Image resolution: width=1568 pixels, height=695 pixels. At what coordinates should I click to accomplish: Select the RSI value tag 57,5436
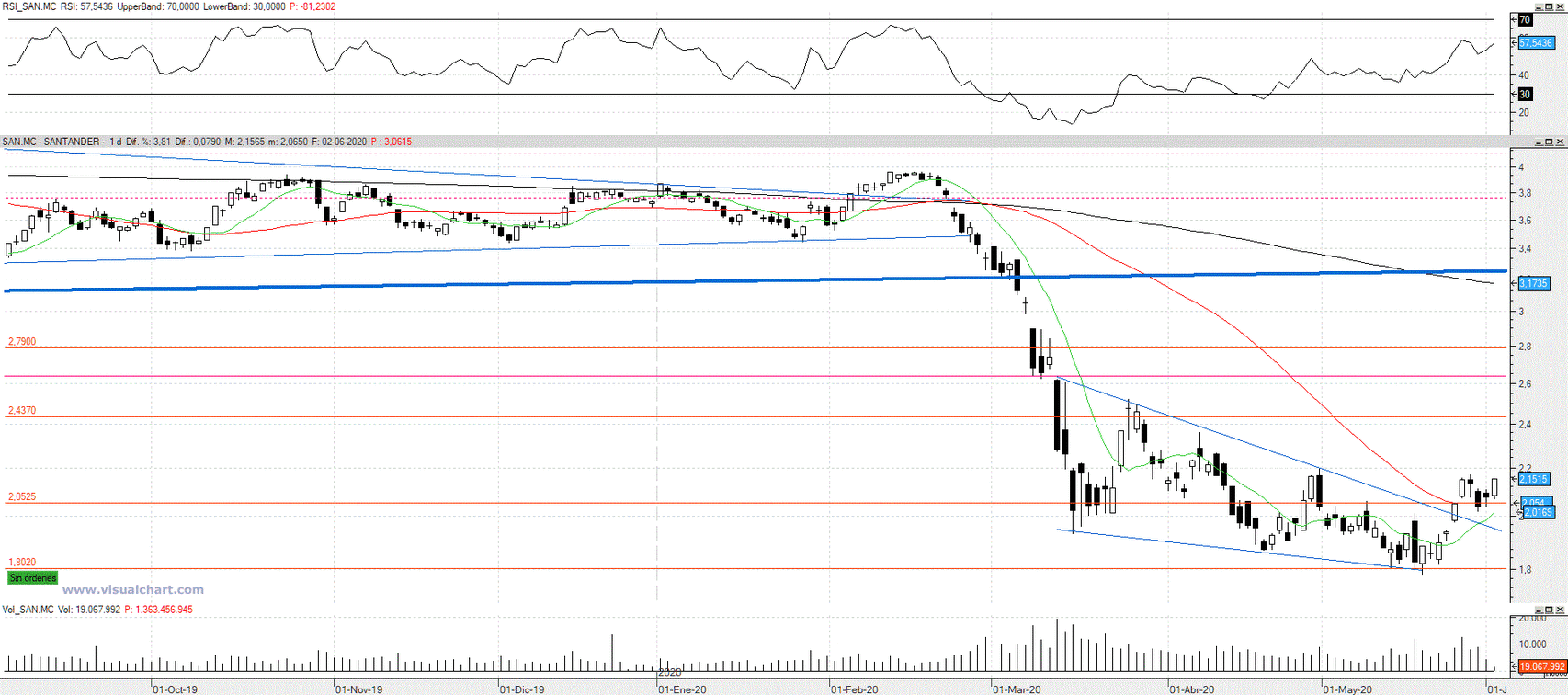1536,43
